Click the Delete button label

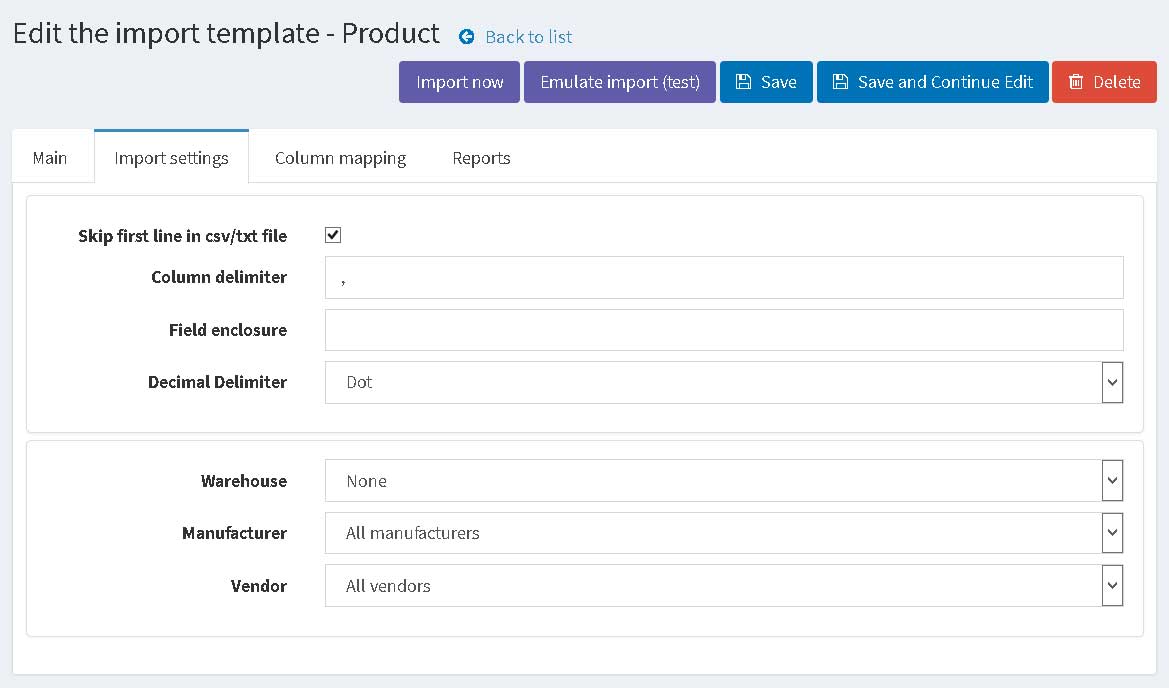pos(1117,82)
